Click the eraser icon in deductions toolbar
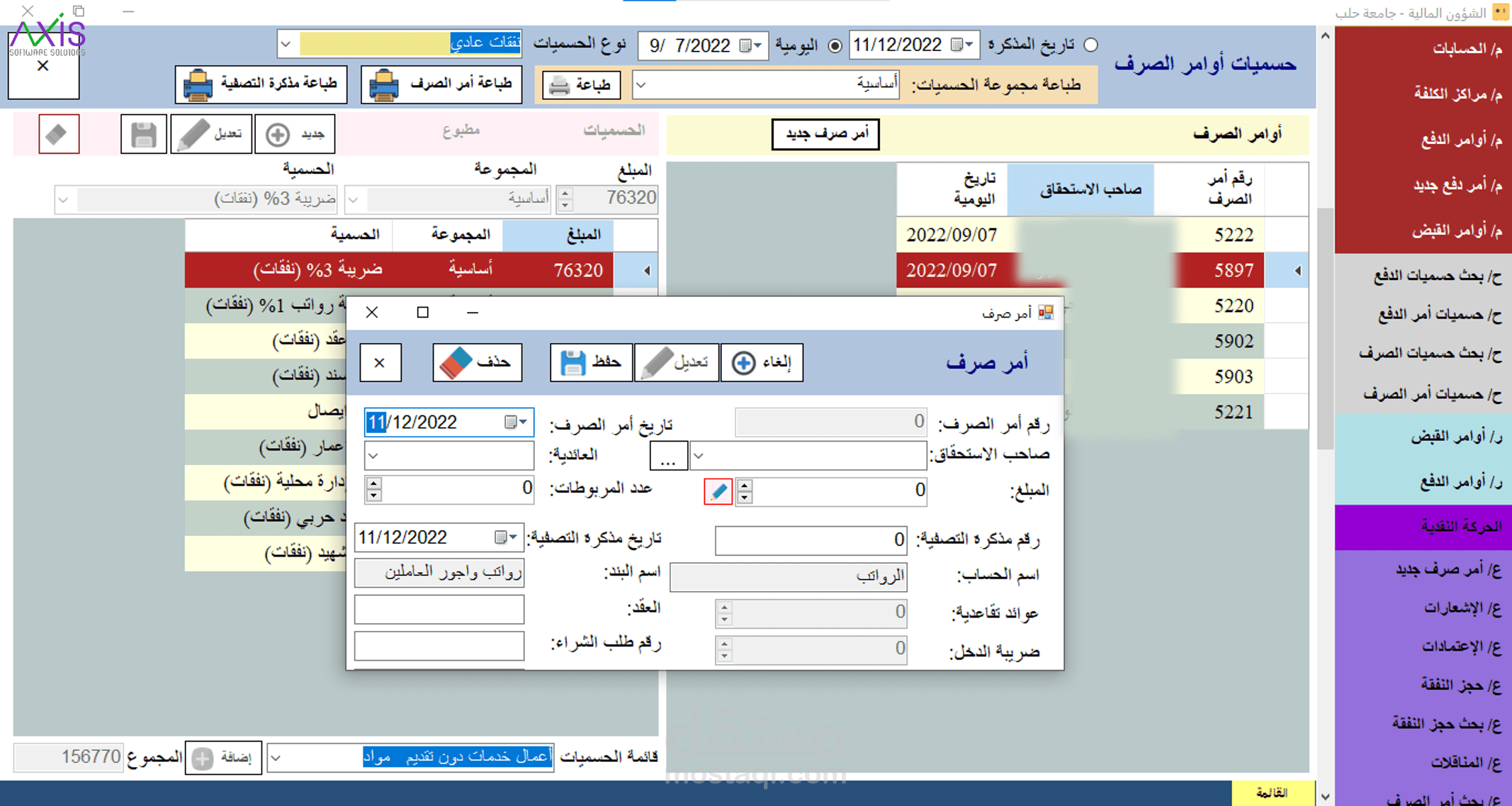 tap(59, 134)
